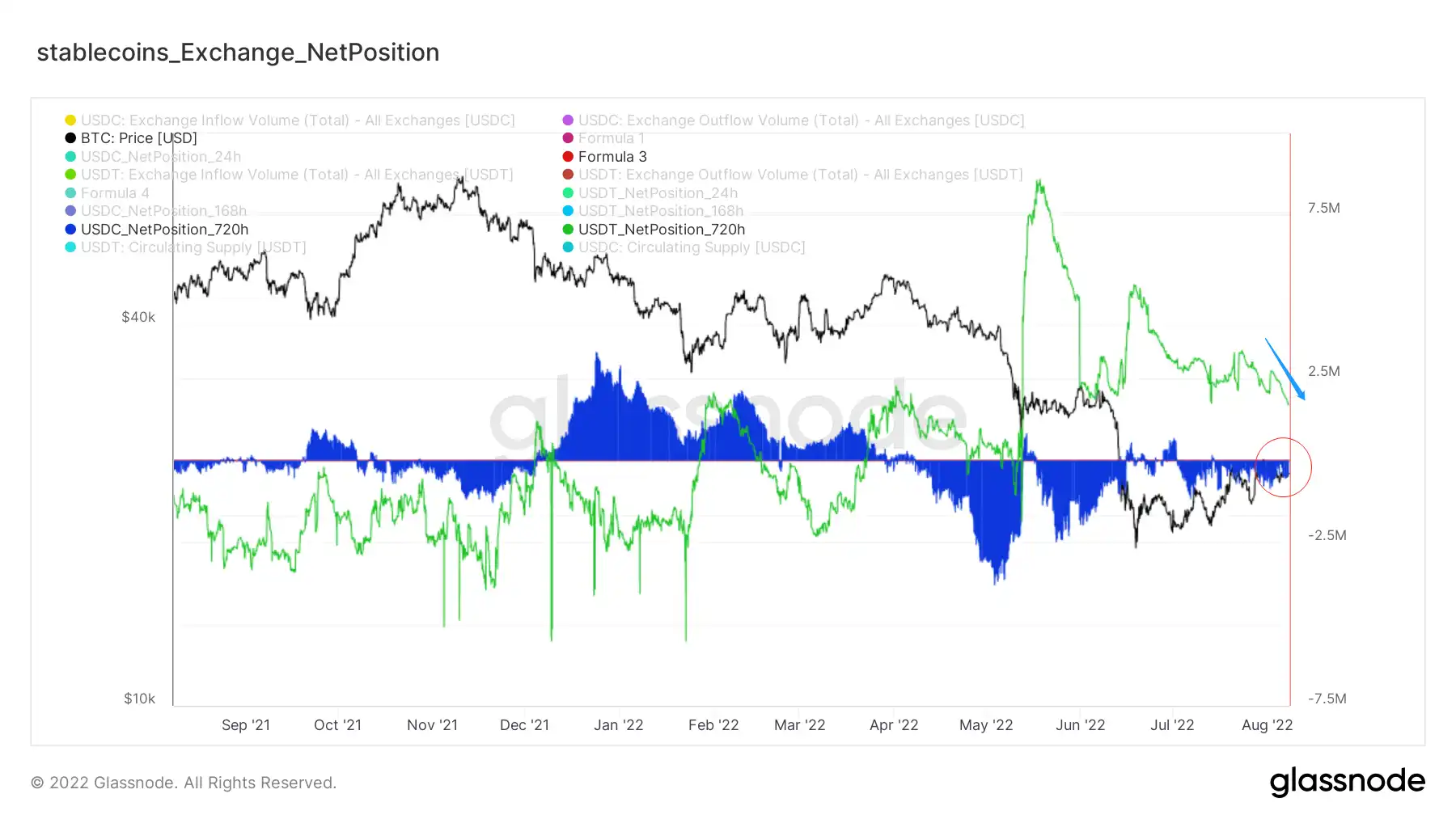Show USDC_NetPosition_24h series in legend
This screenshot has width=1456, height=819.
[153, 157]
